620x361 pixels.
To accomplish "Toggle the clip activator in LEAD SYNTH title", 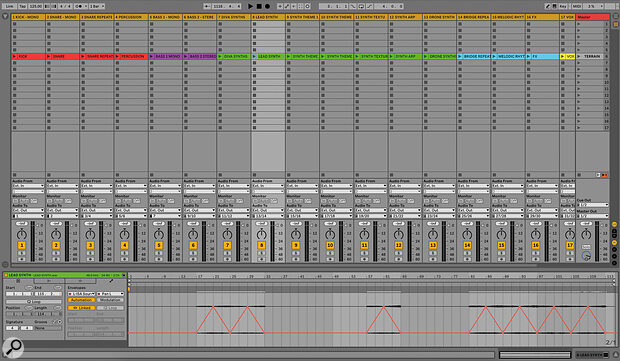I will click(6, 275).
